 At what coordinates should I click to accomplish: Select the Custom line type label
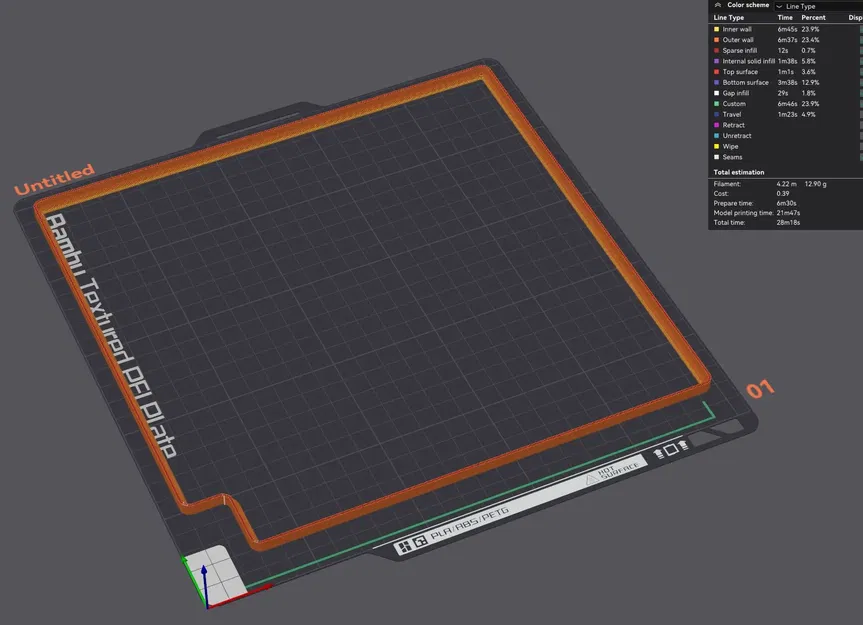[734, 103]
